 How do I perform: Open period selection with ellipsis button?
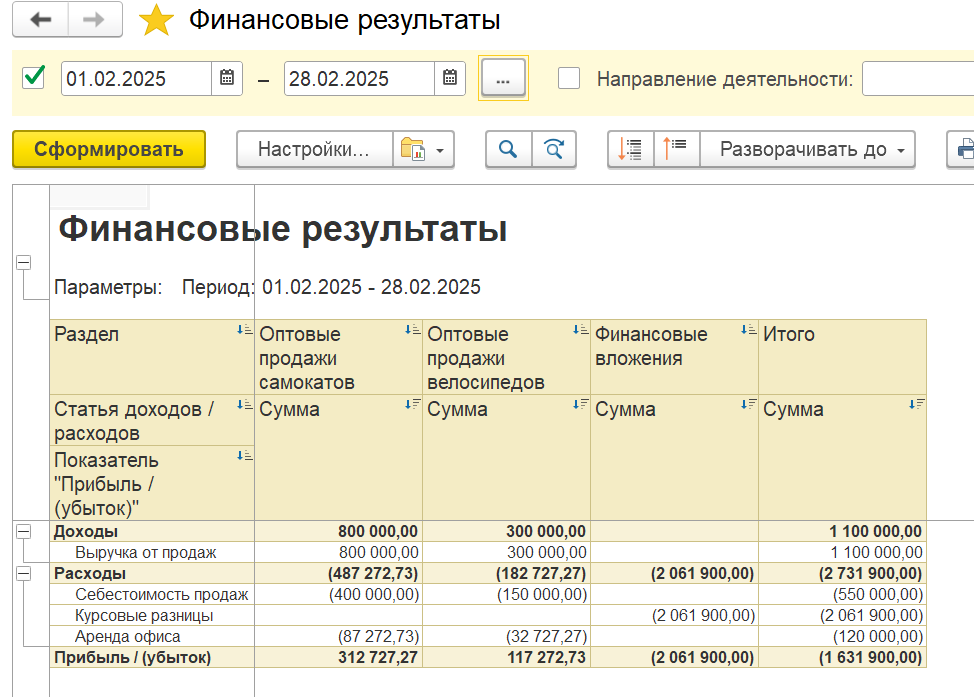[x=503, y=78]
